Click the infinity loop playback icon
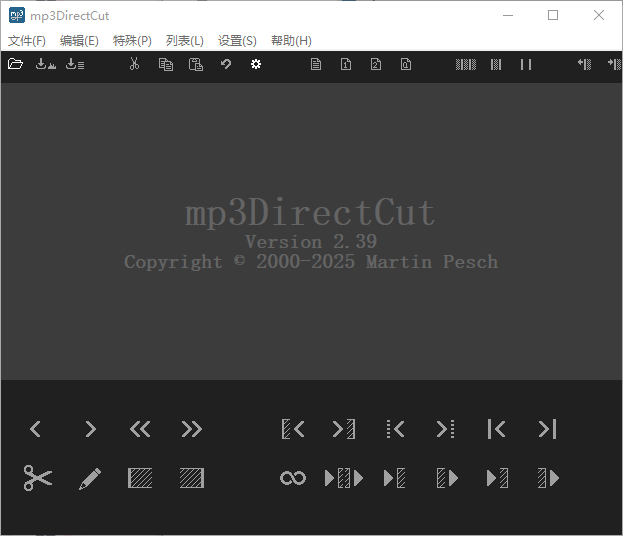 [292, 478]
